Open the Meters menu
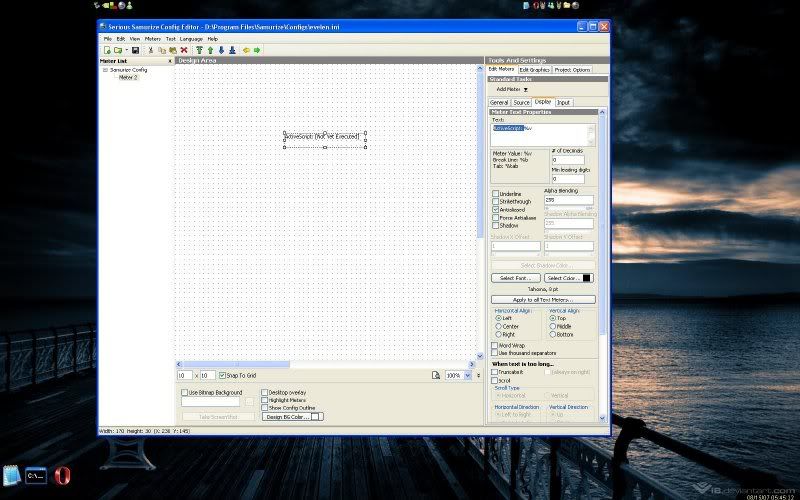800x500 pixels. pos(153,39)
